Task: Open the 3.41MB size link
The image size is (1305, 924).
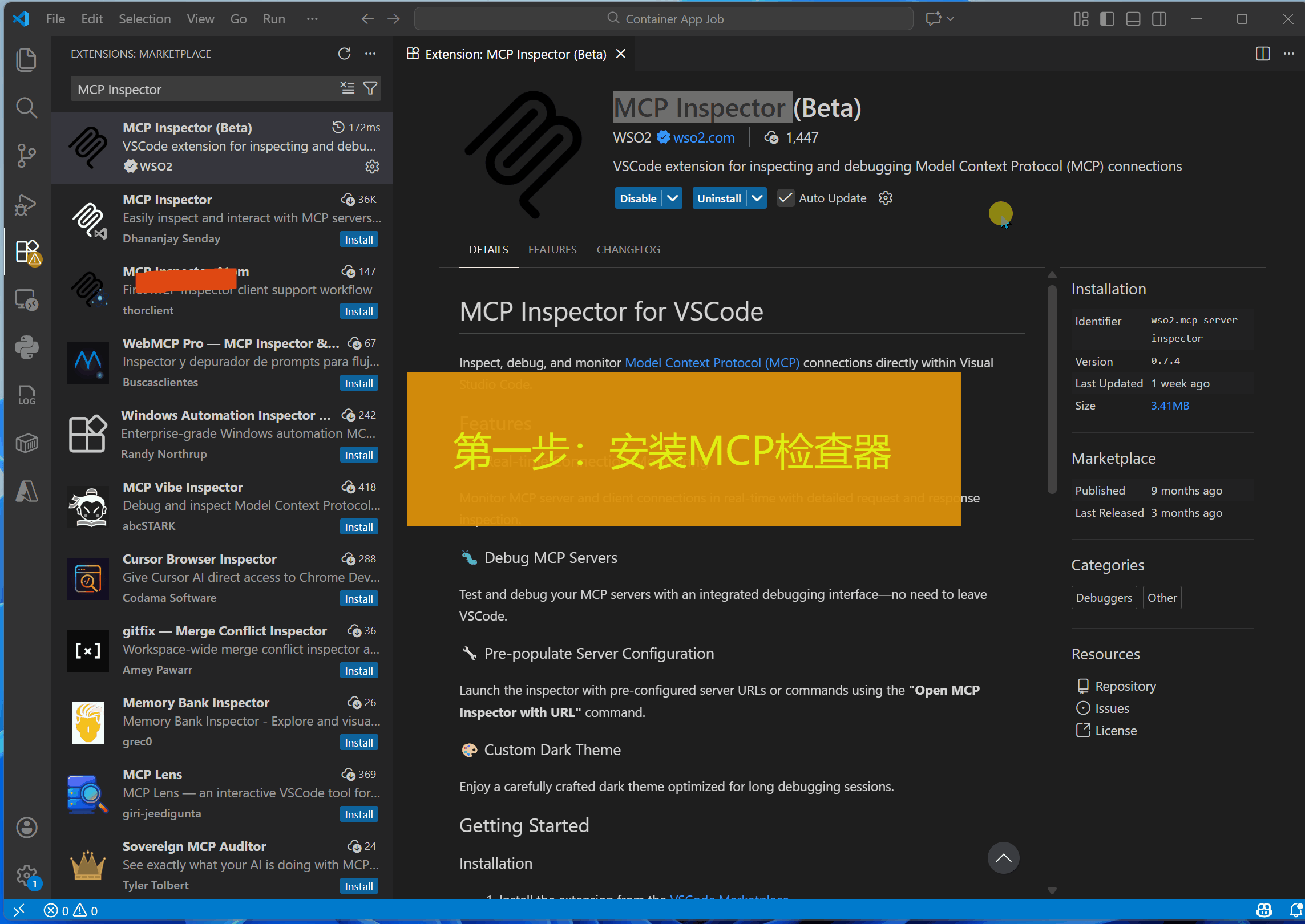Action: coord(1170,406)
